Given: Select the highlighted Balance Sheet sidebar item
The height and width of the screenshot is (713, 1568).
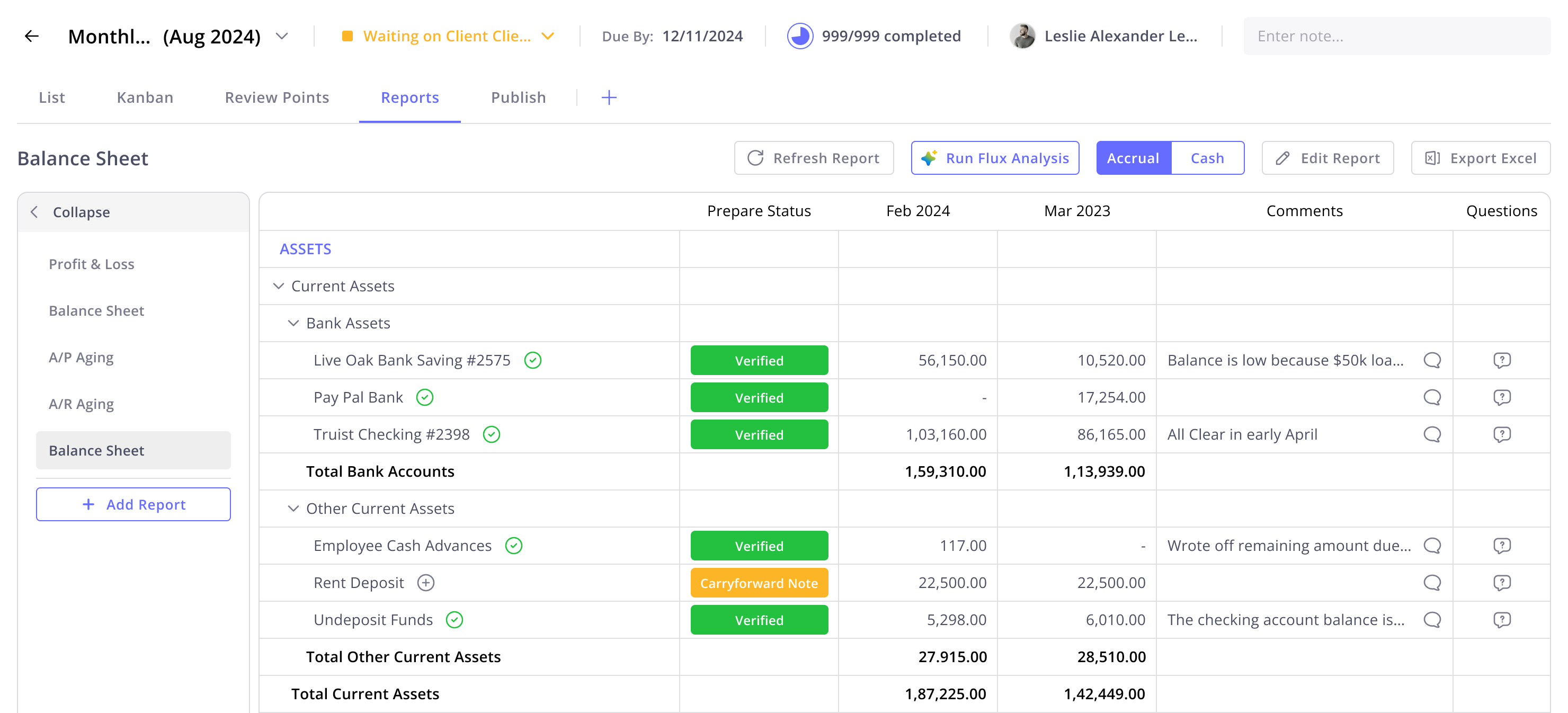Looking at the screenshot, I should (133, 451).
